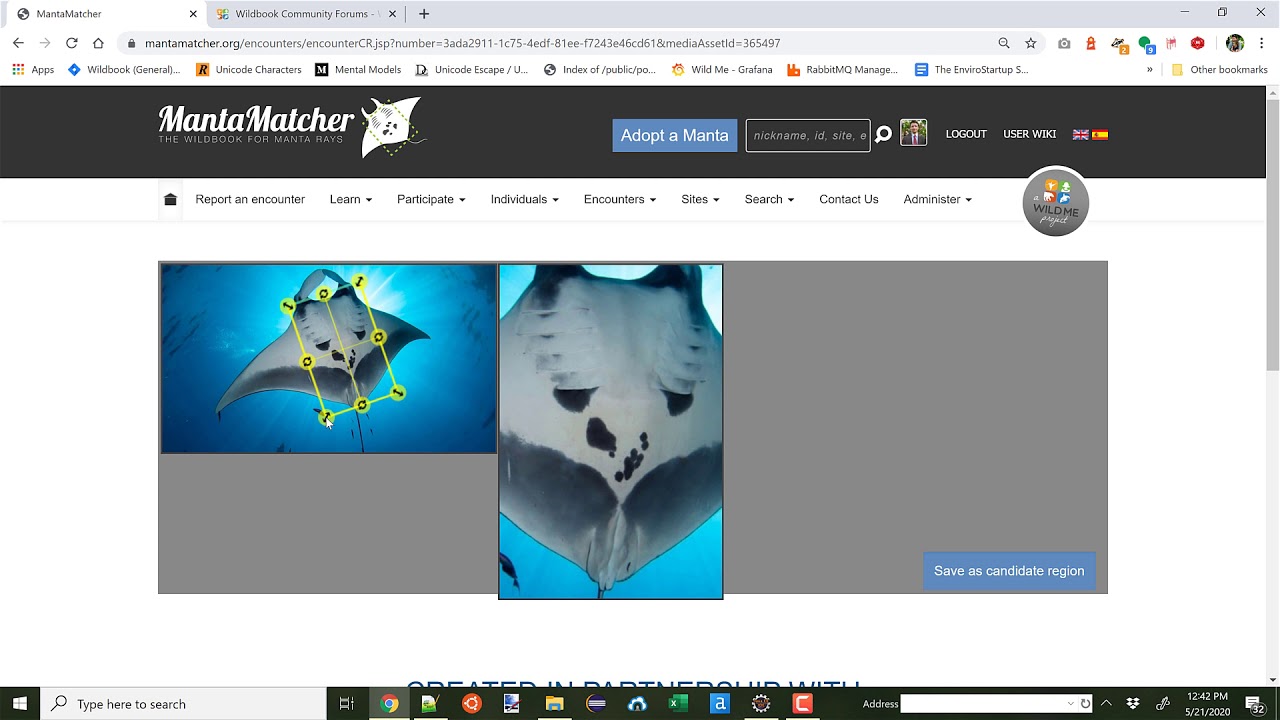Open the Wild Me - Grafana bookmark
Viewport: 1280px width, 720px height.
722,70
